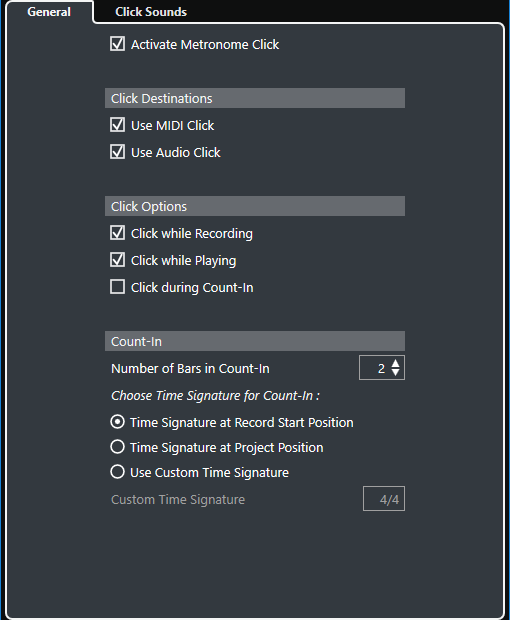The image size is (510, 620).
Task: Uncheck the Use MIDI Click option
Action: (x=117, y=125)
